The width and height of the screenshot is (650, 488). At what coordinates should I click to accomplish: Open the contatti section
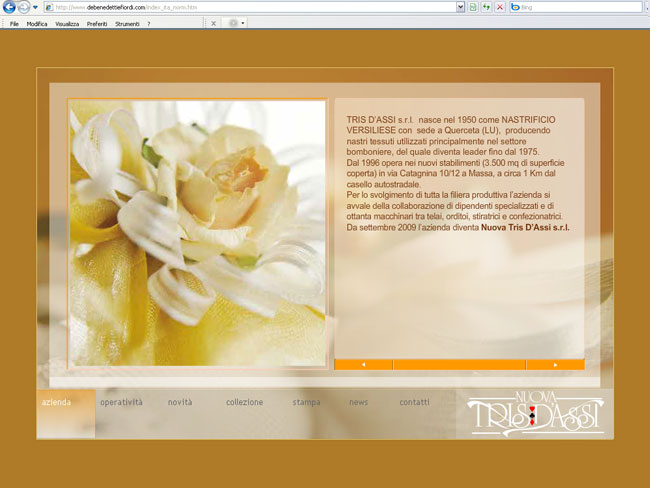pos(415,402)
